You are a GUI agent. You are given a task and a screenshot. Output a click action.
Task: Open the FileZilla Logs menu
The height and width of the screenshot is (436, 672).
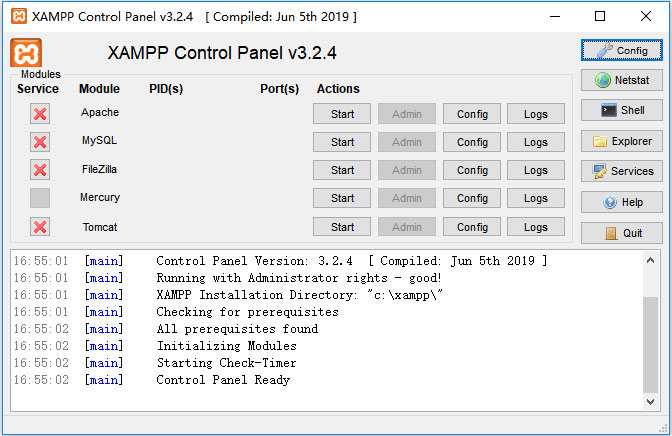[x=536, y=170]
